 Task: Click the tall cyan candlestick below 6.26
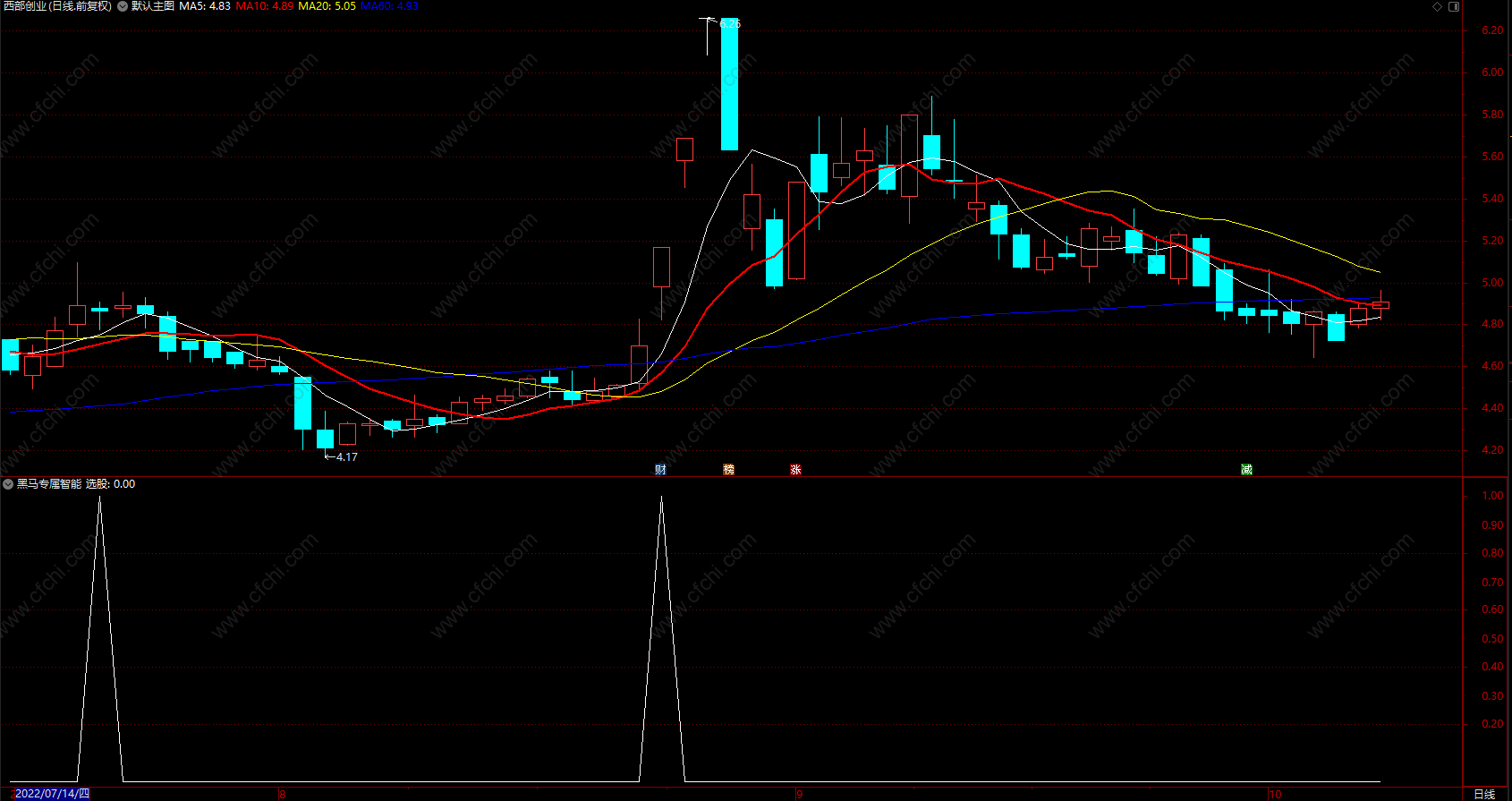pyautogui.click(x=729, y=84)
